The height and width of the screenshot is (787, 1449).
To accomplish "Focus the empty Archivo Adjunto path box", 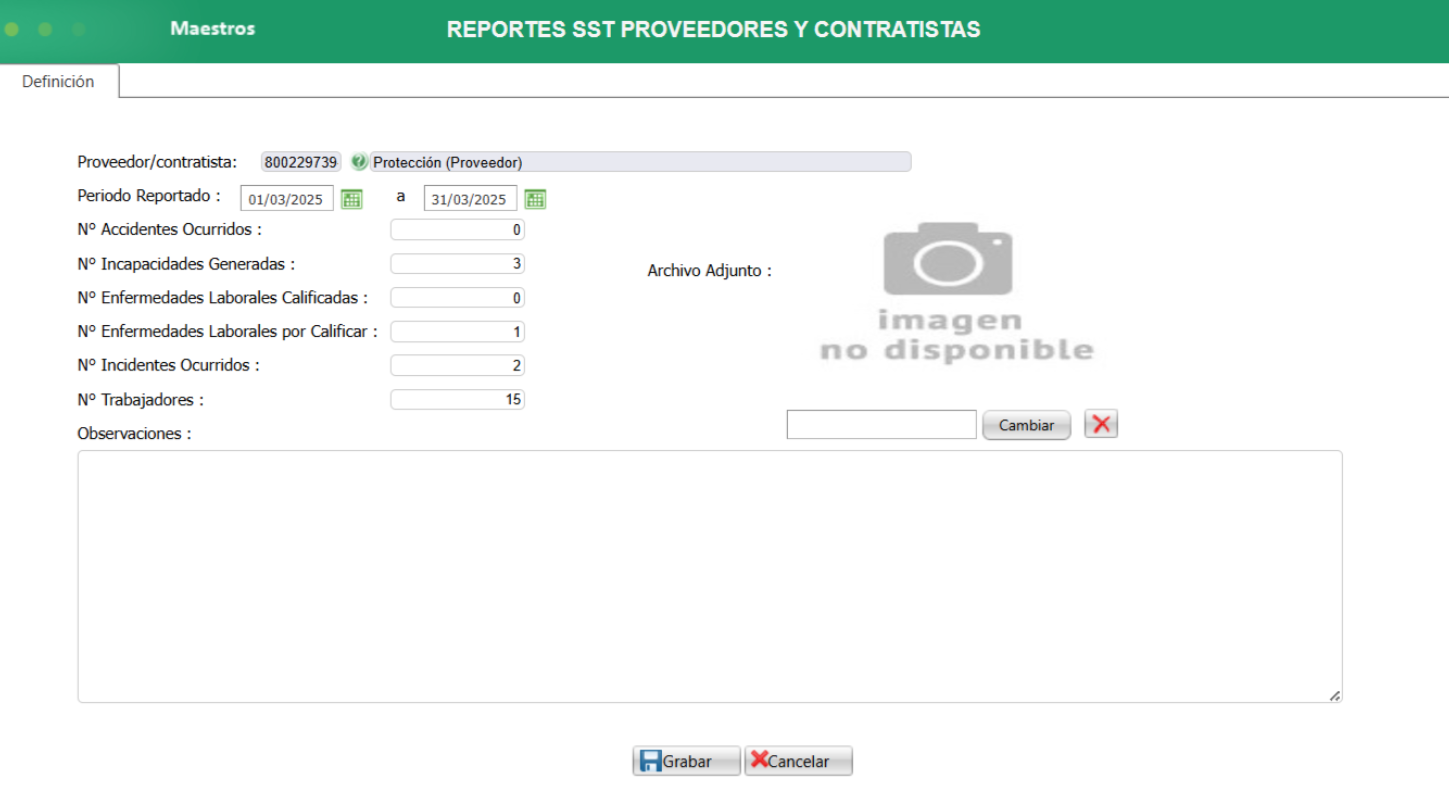I will pos(880,424).
